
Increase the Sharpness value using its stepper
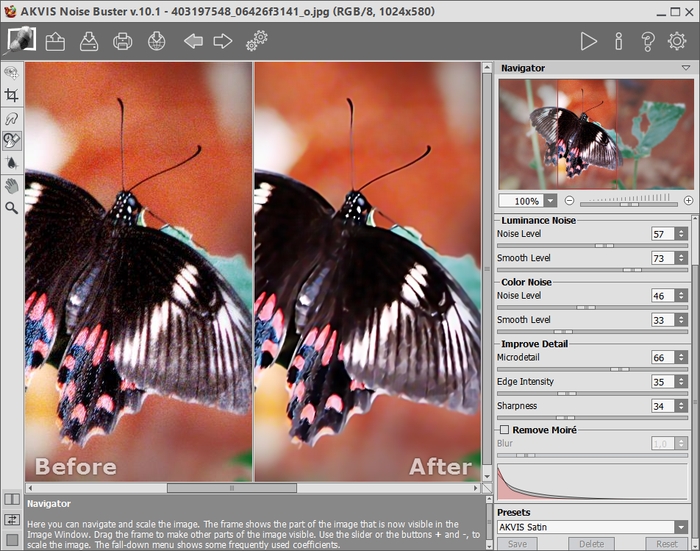(x=681, y=403)
